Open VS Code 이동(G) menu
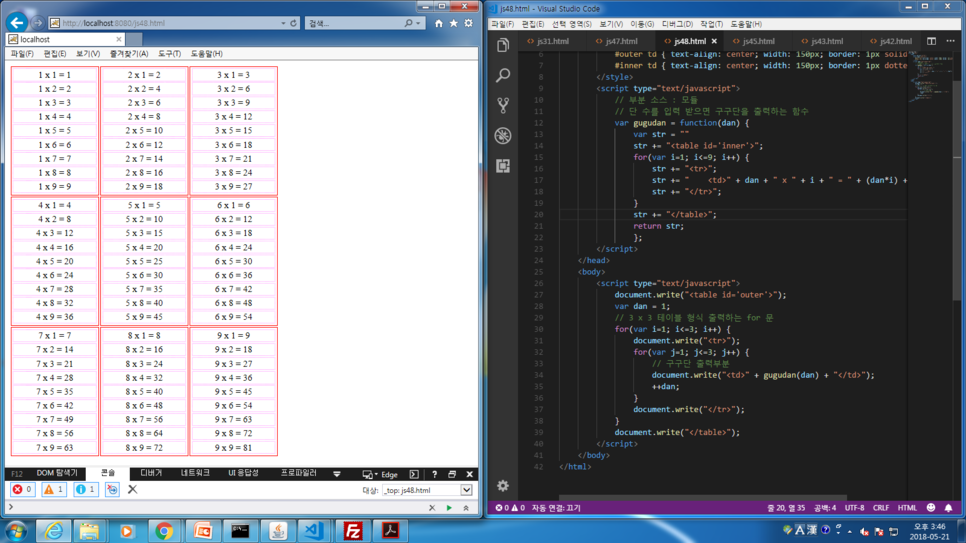 coord(642,24)
